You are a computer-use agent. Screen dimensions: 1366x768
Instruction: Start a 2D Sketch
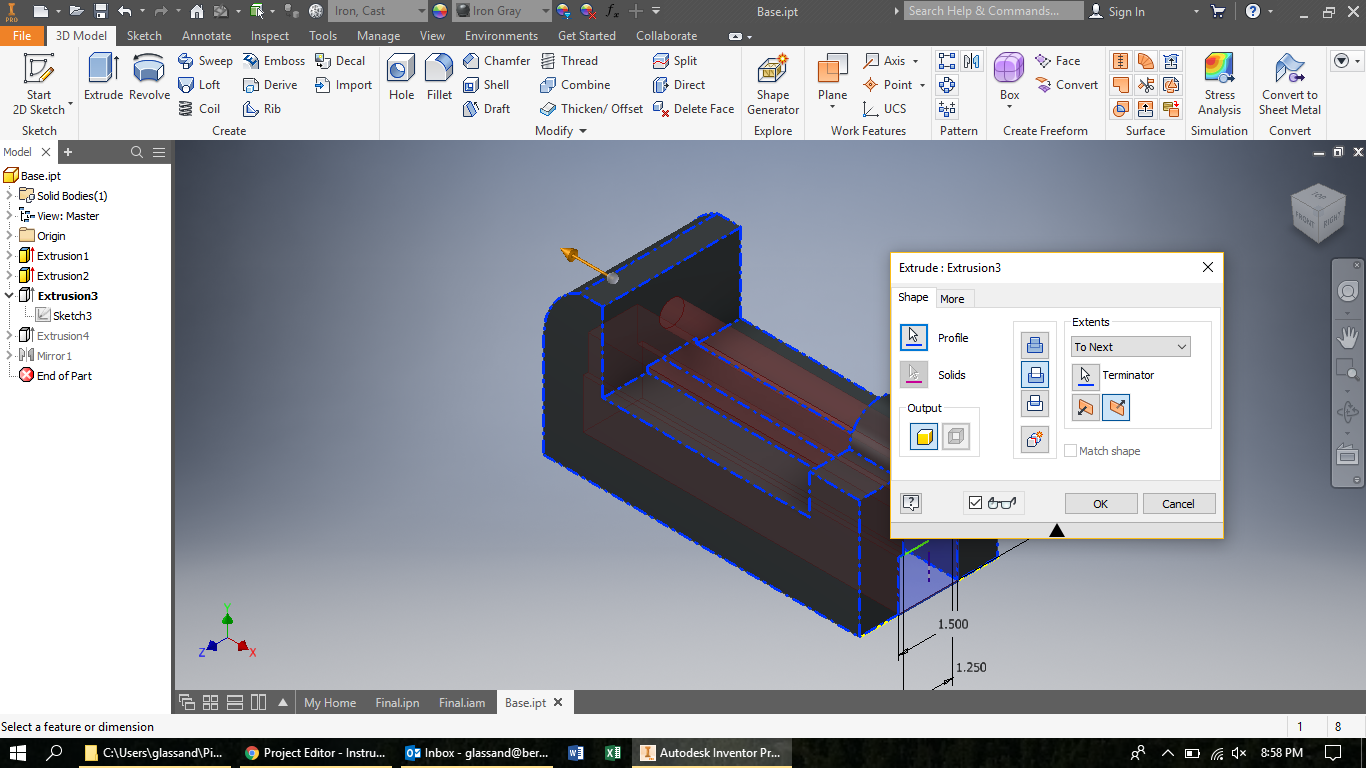pos(39,85)
